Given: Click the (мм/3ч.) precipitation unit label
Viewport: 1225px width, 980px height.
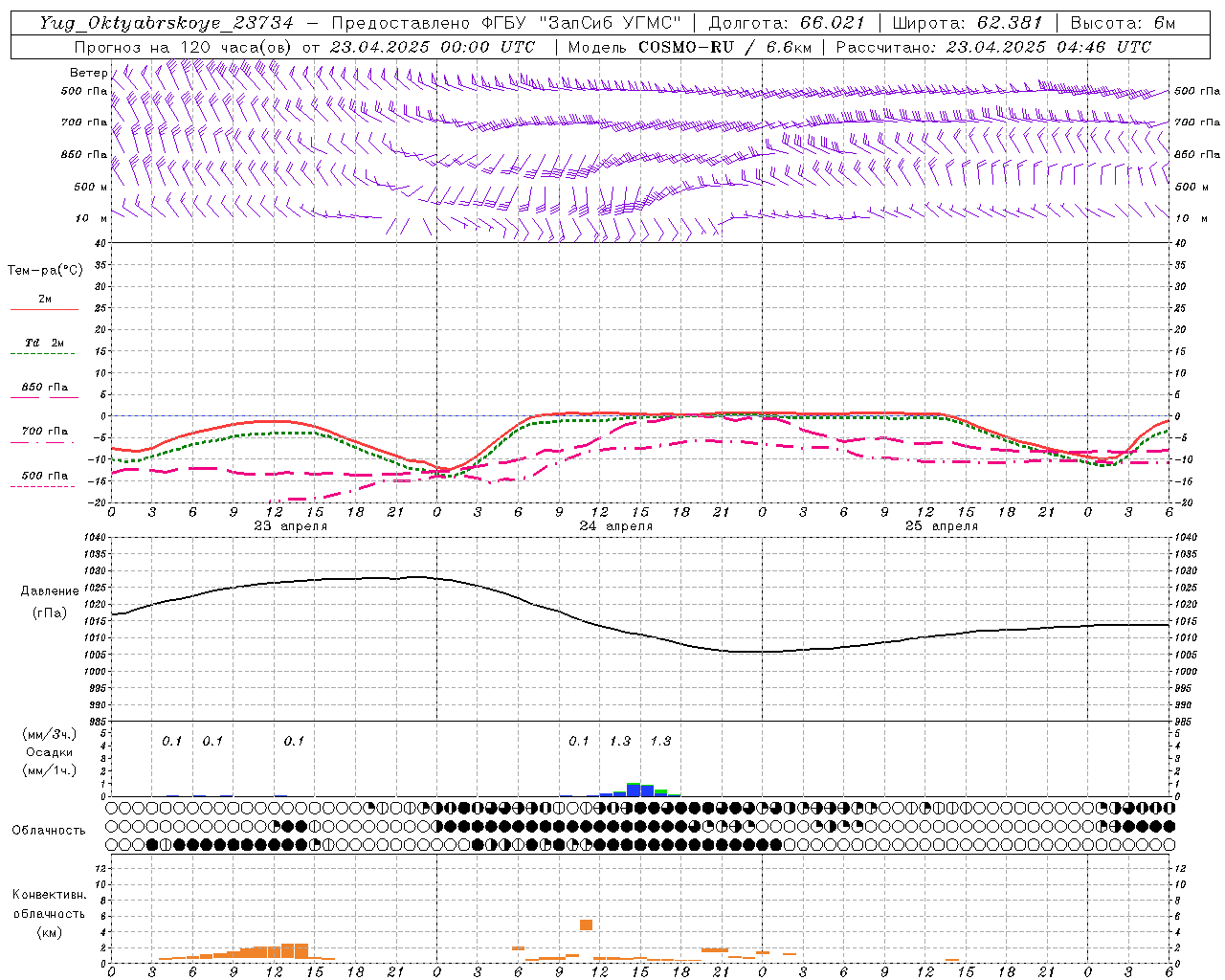Looking at the screenshot, I should [x=49, y=735].
